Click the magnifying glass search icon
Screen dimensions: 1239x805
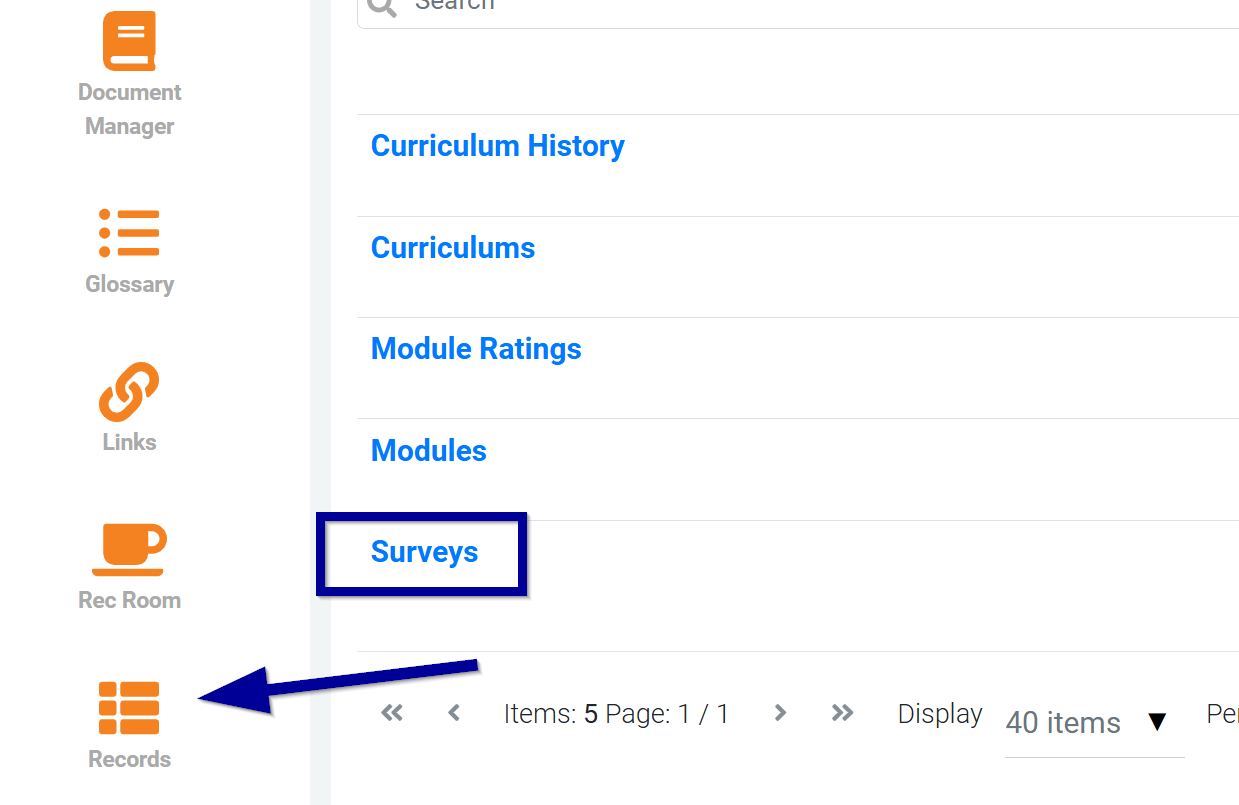coord(381,5)
